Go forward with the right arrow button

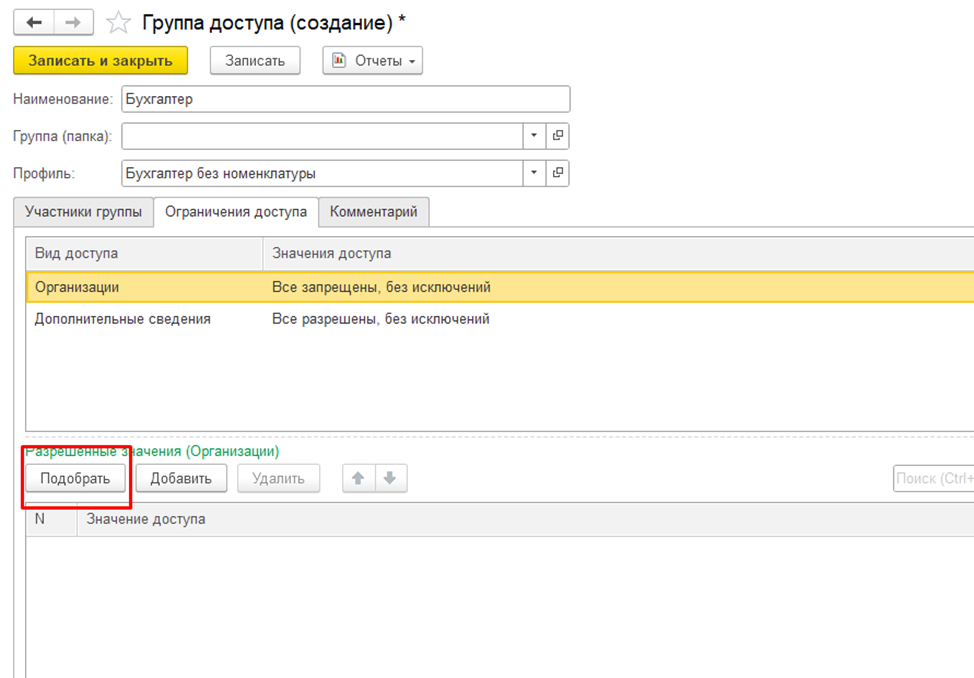point(73,22)
